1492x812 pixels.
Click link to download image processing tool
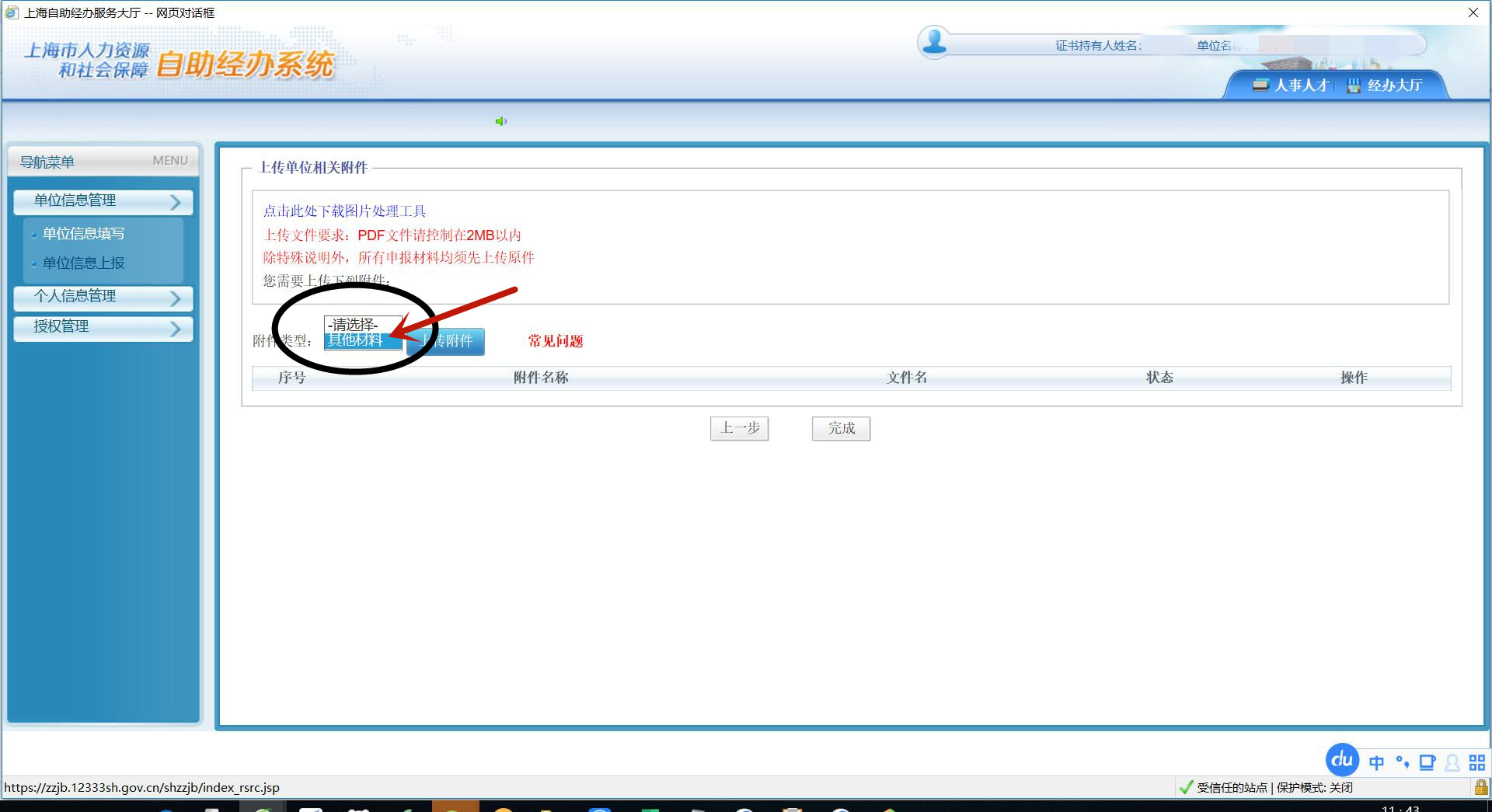[344, 211]
